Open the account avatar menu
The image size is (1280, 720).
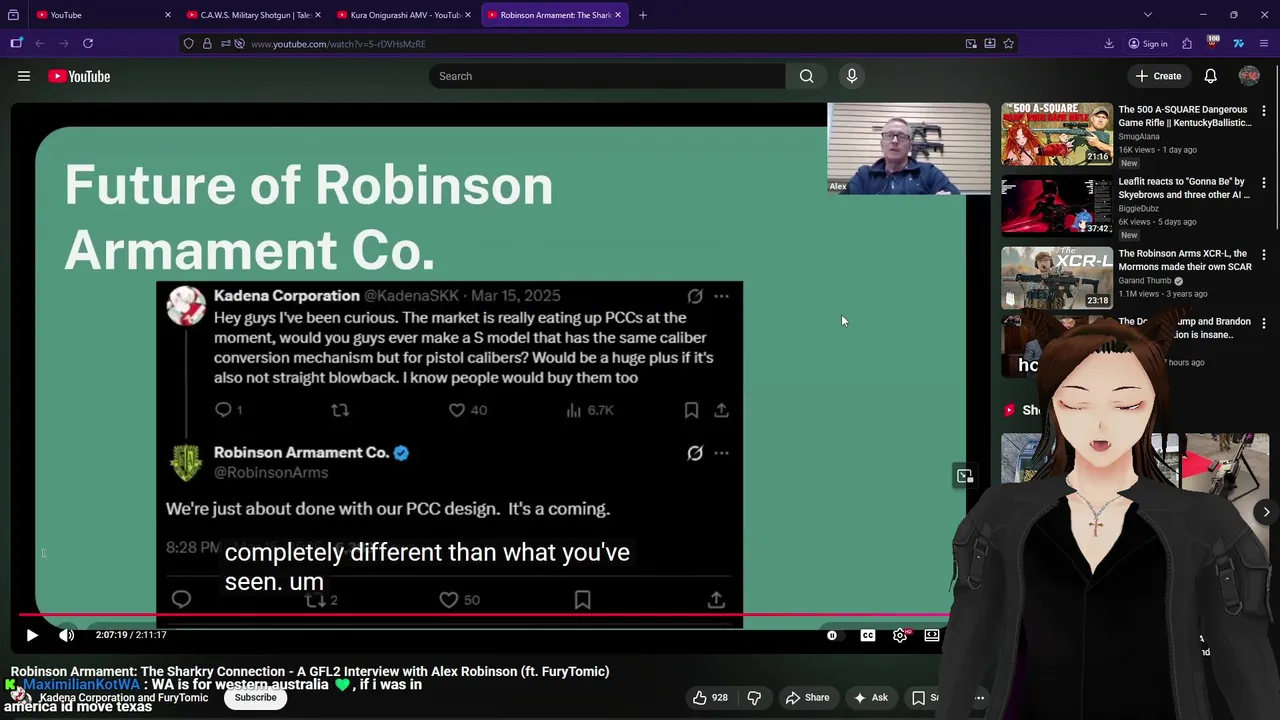pos(1249,76)
